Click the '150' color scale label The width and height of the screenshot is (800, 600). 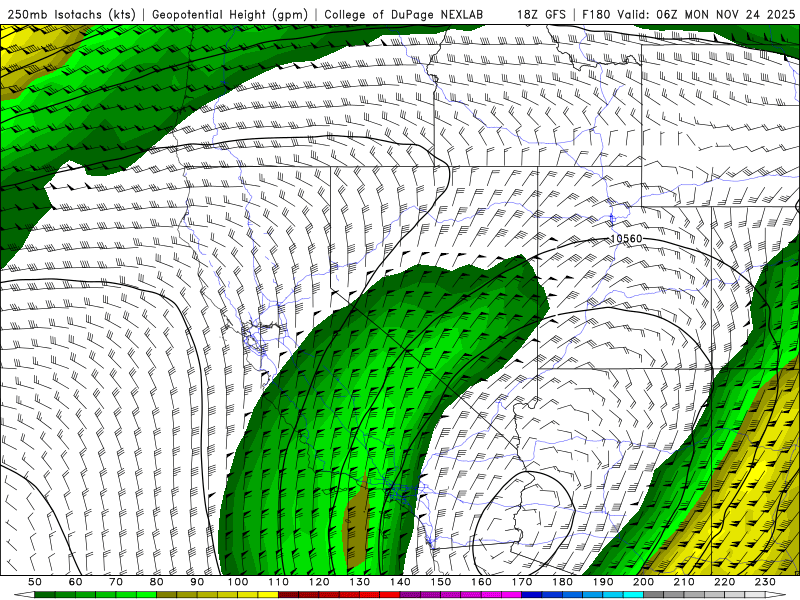[440, 582]
